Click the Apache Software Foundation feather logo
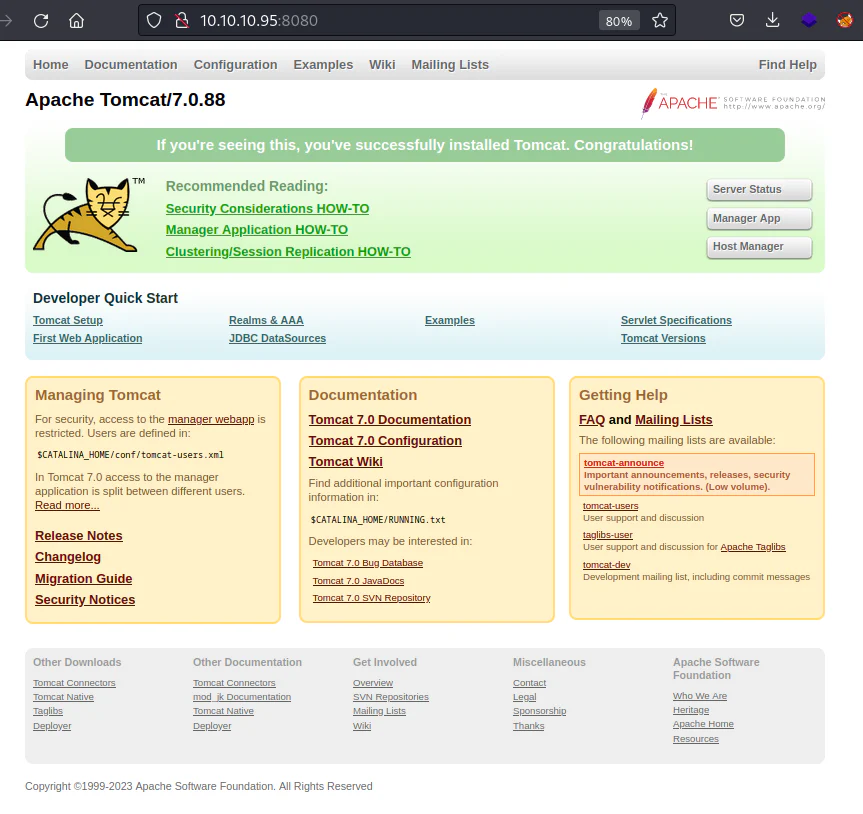Viewport: 863px width, 814px height. click(733, 103)
